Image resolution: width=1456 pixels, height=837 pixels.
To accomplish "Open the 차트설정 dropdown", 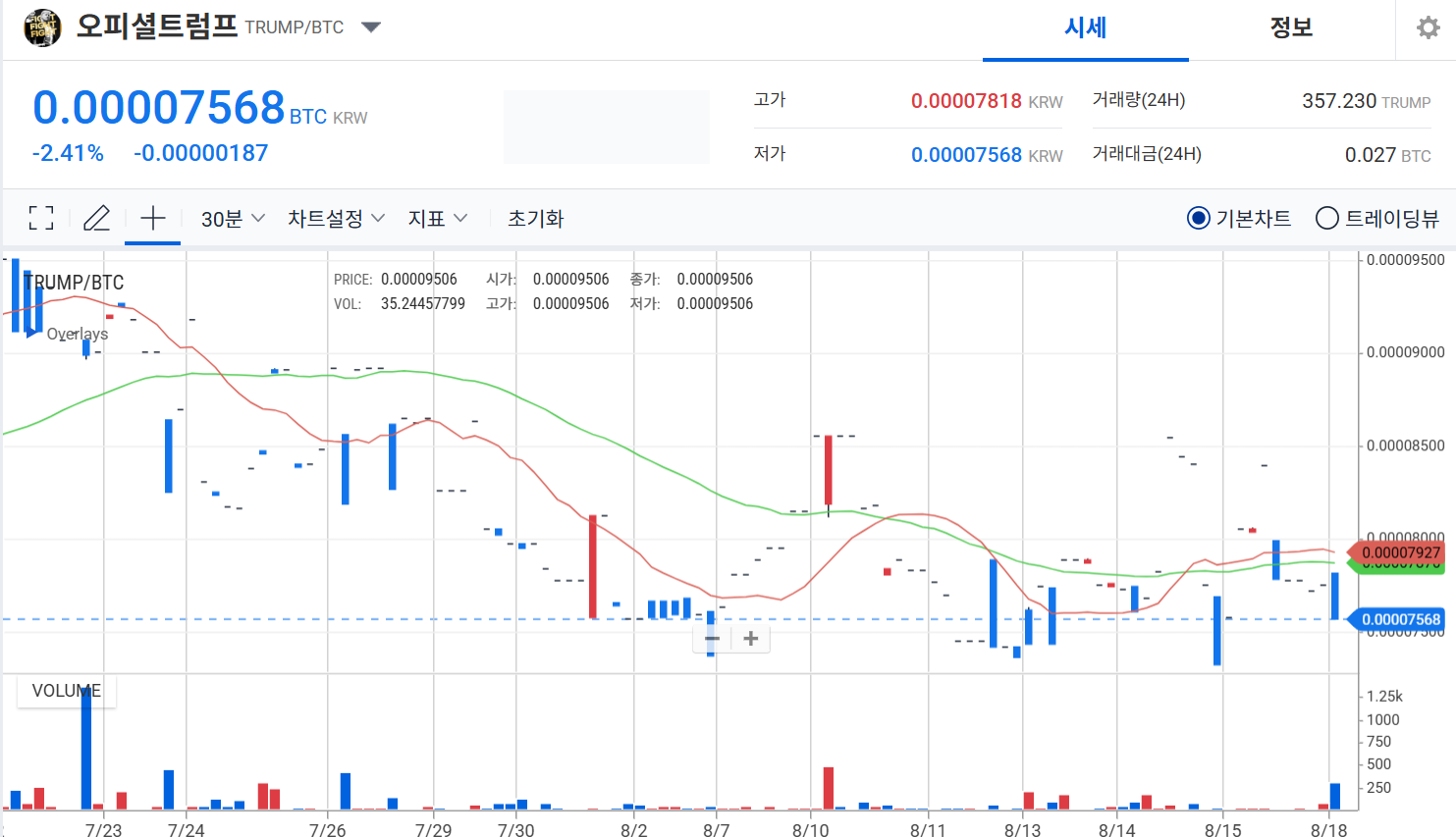I will click(336, 219).
